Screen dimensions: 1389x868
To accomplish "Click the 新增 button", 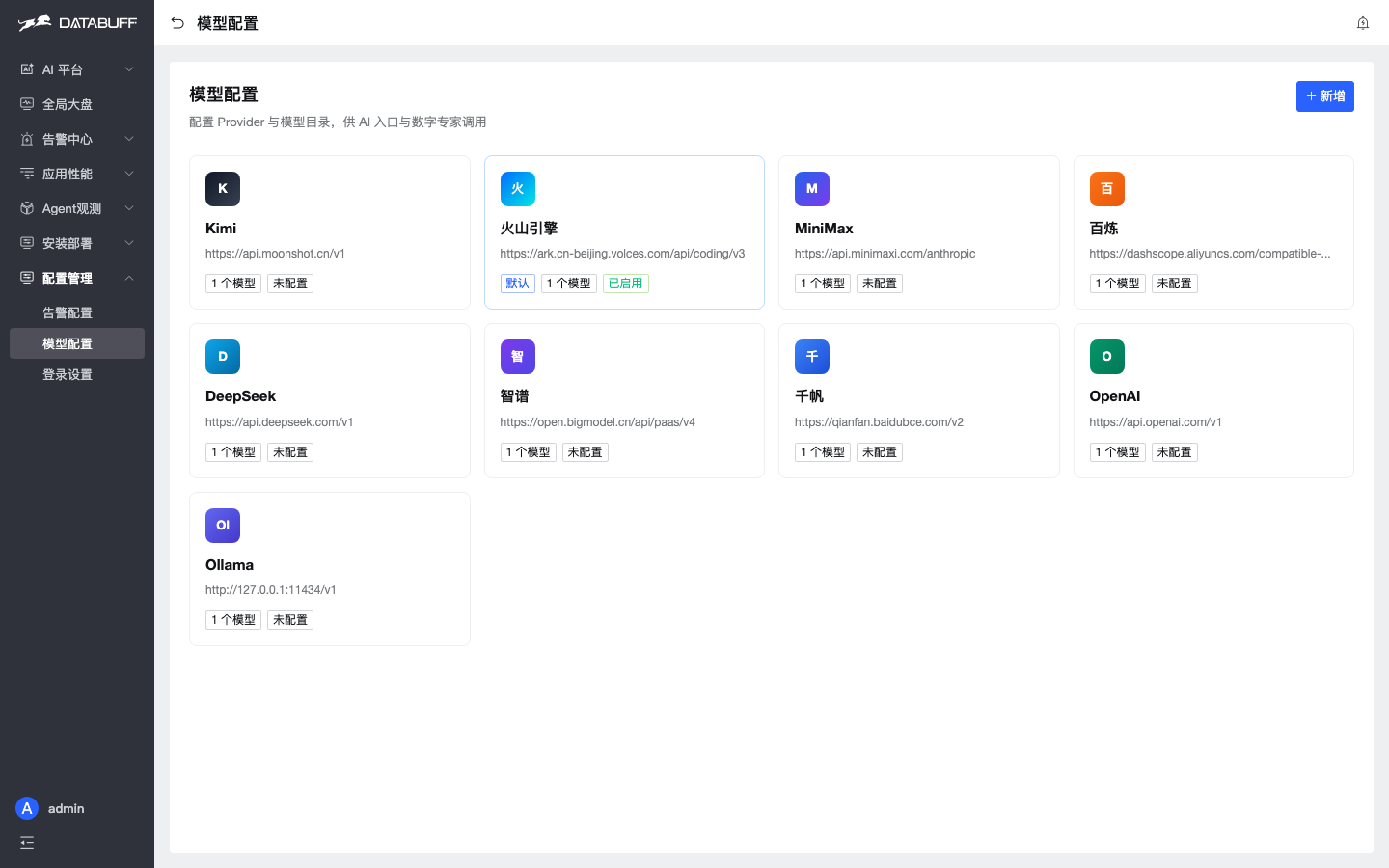I will [x=1324, y=96].
